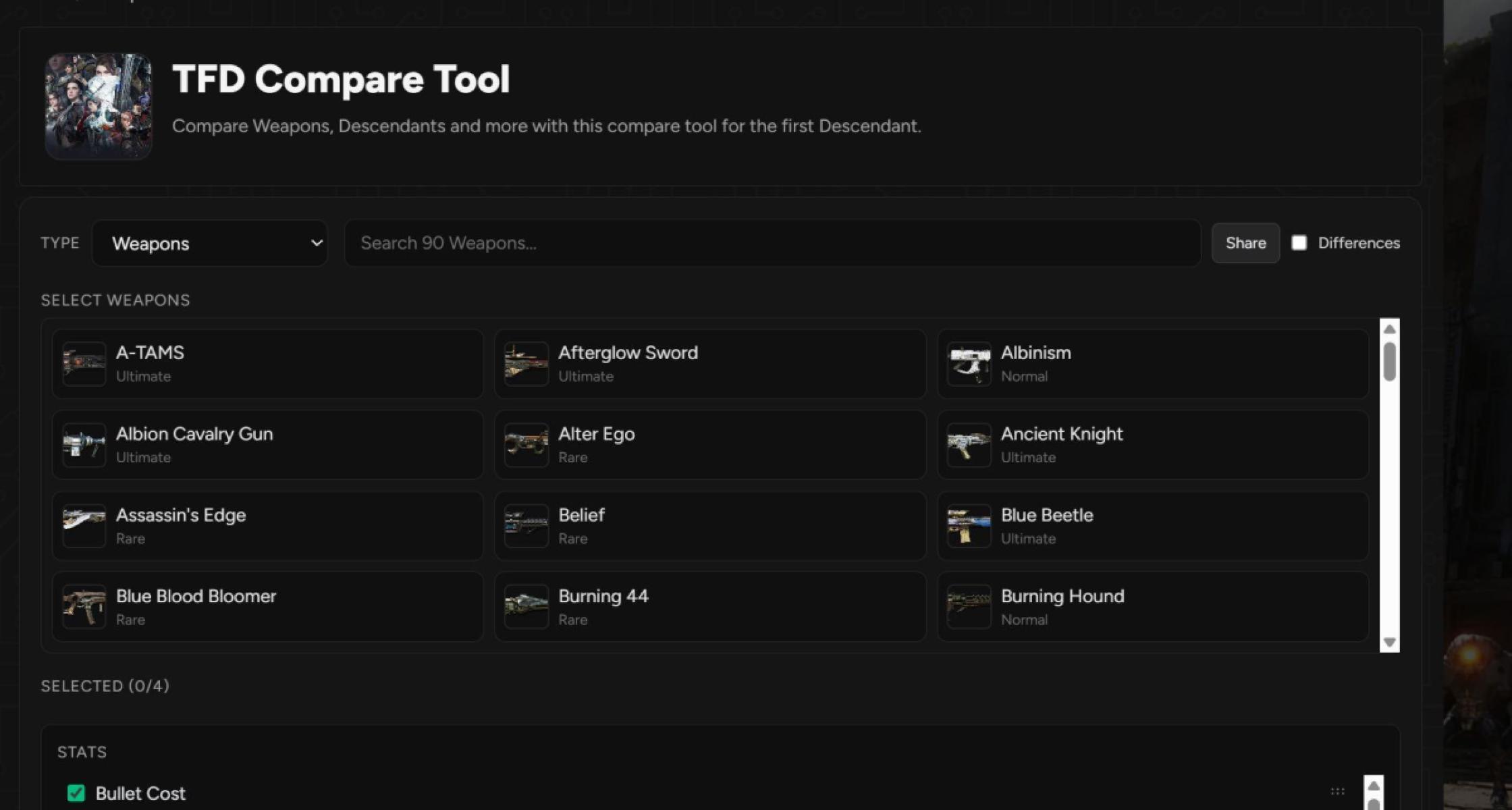The width and height of the screenshot is (1512, 810).
Task: Click the Ancient Knight weapon icon
Action: click(969, 444)
